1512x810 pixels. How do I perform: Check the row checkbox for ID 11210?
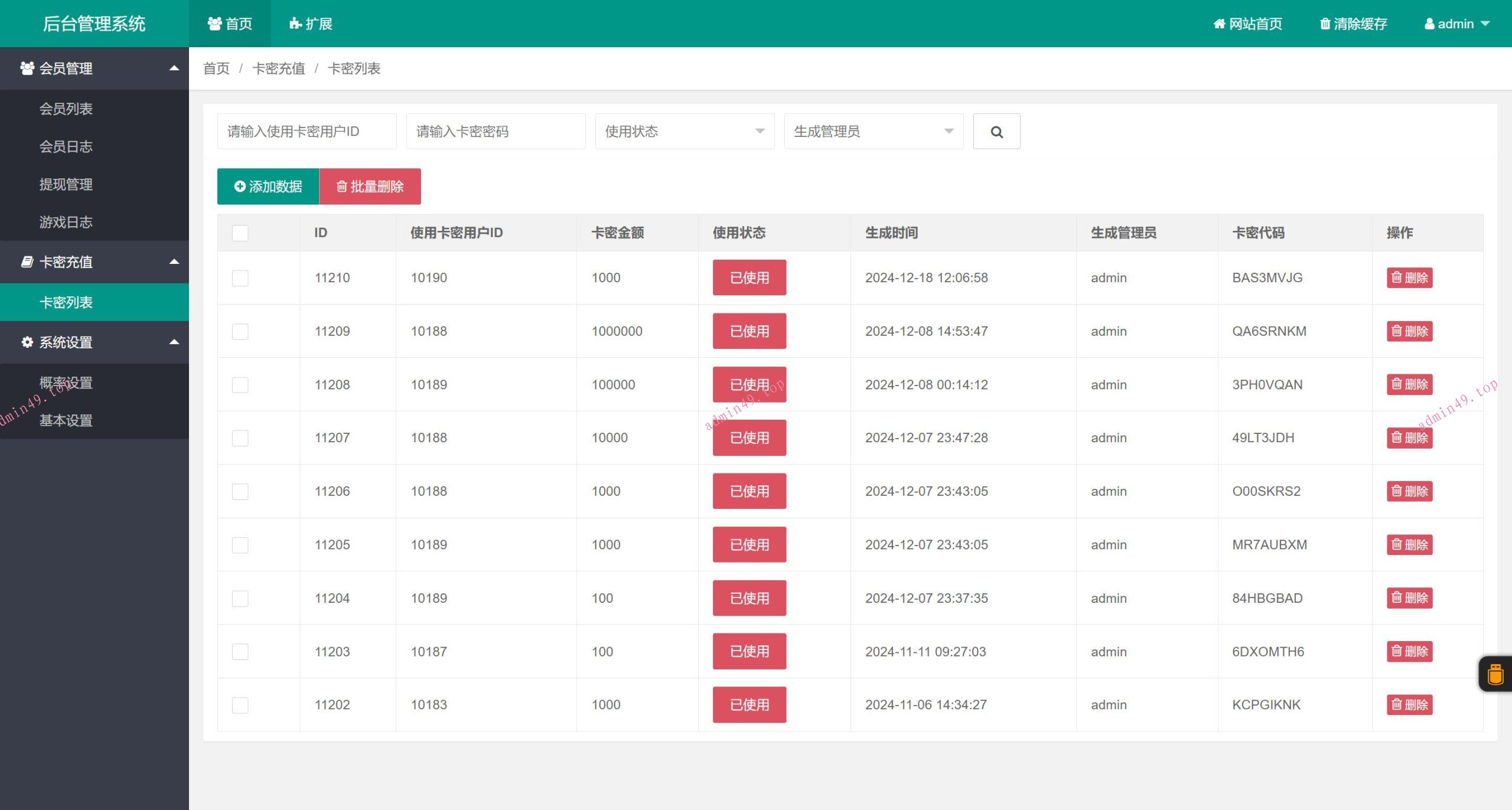click(240, 278)
